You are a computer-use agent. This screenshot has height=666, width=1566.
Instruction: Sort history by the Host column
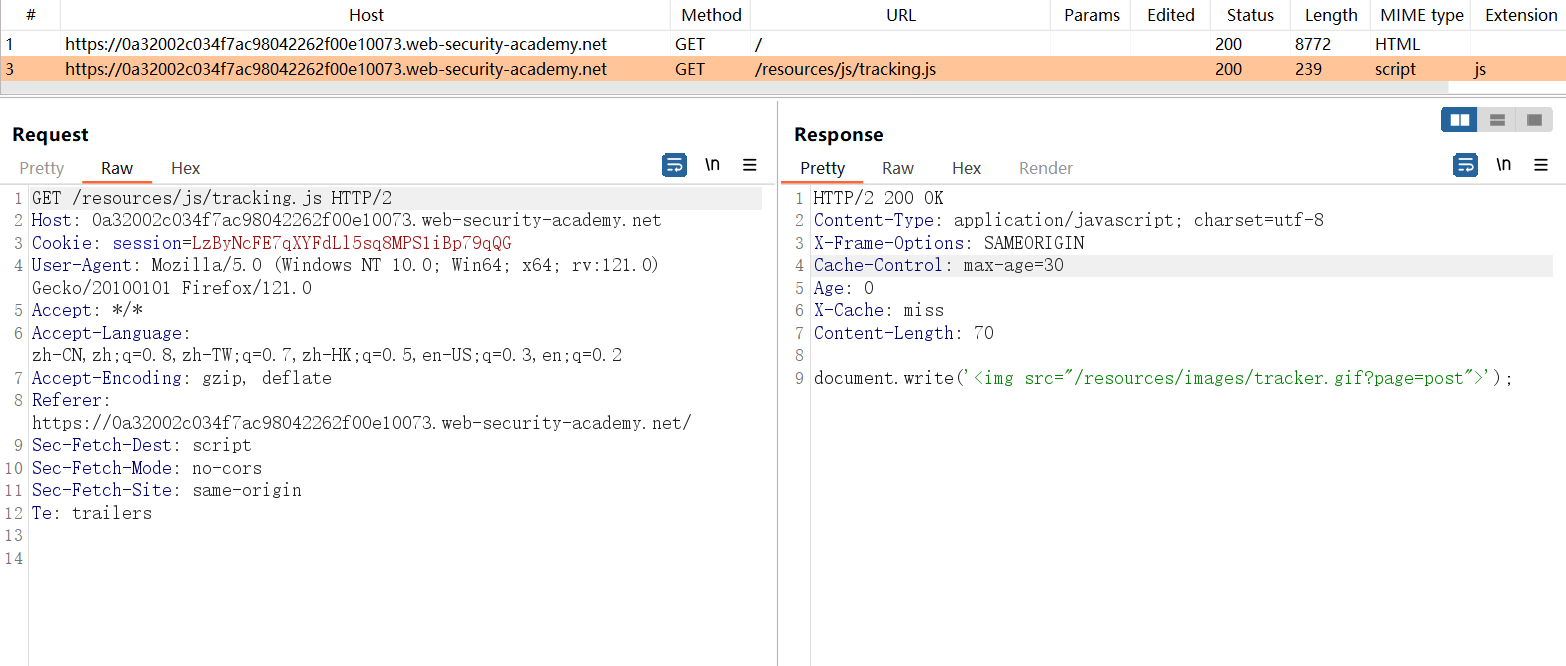(x=366, y=15)
